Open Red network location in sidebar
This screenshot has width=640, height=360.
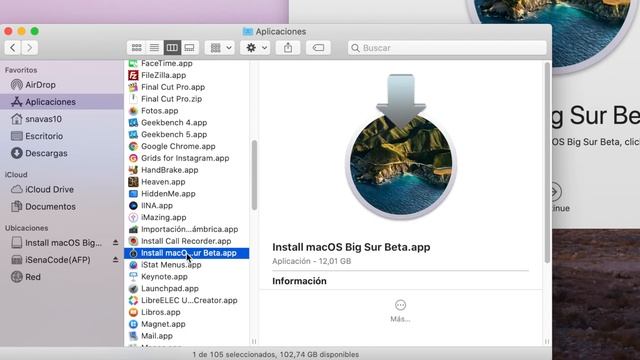[33, 277]
